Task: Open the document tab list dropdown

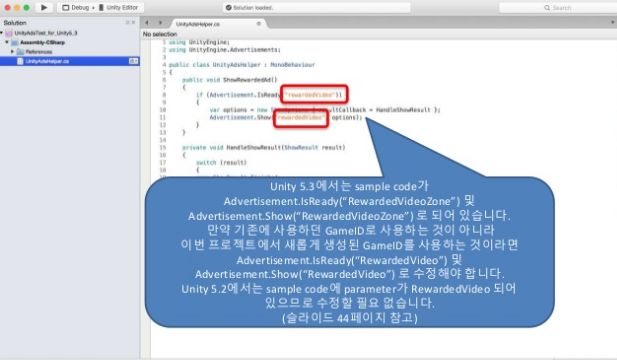Action: 613,23
